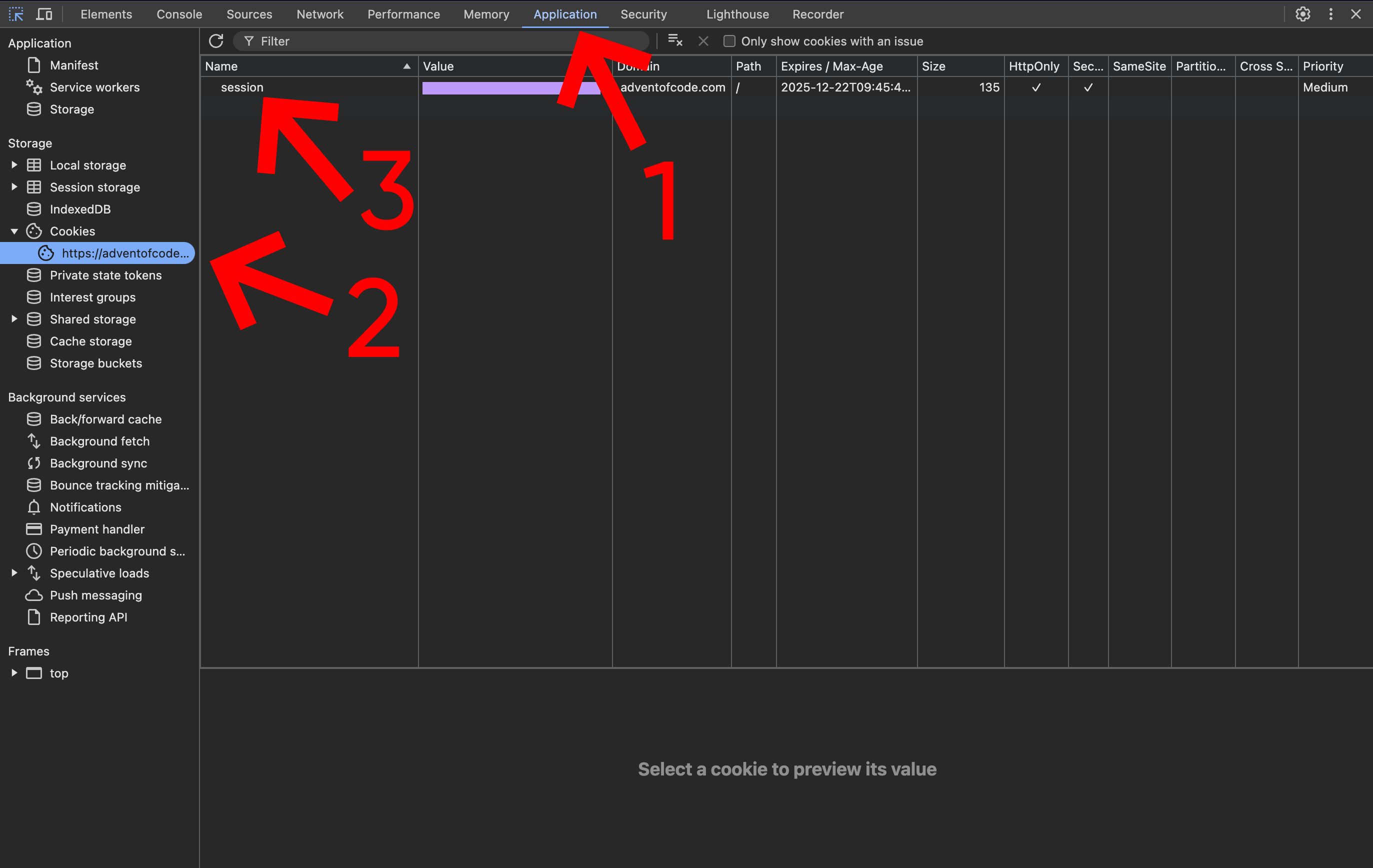Expand Local storage tree

coord(14,165)
